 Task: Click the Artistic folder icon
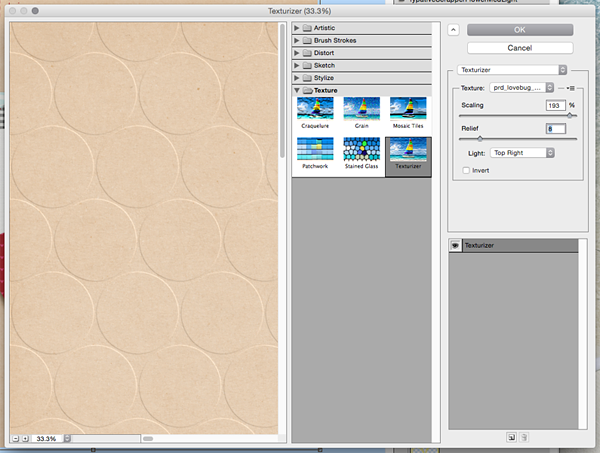(307, 28)
